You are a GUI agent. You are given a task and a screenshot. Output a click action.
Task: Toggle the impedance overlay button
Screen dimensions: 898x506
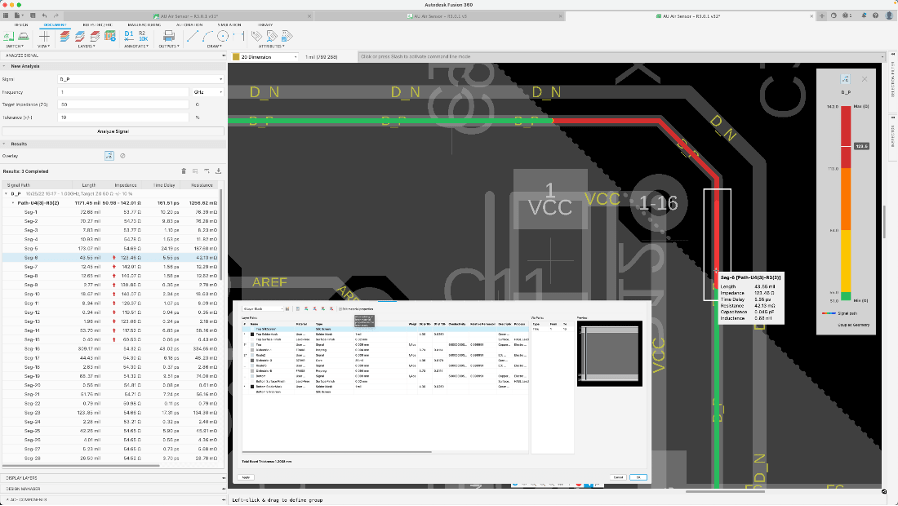[109, 156]
